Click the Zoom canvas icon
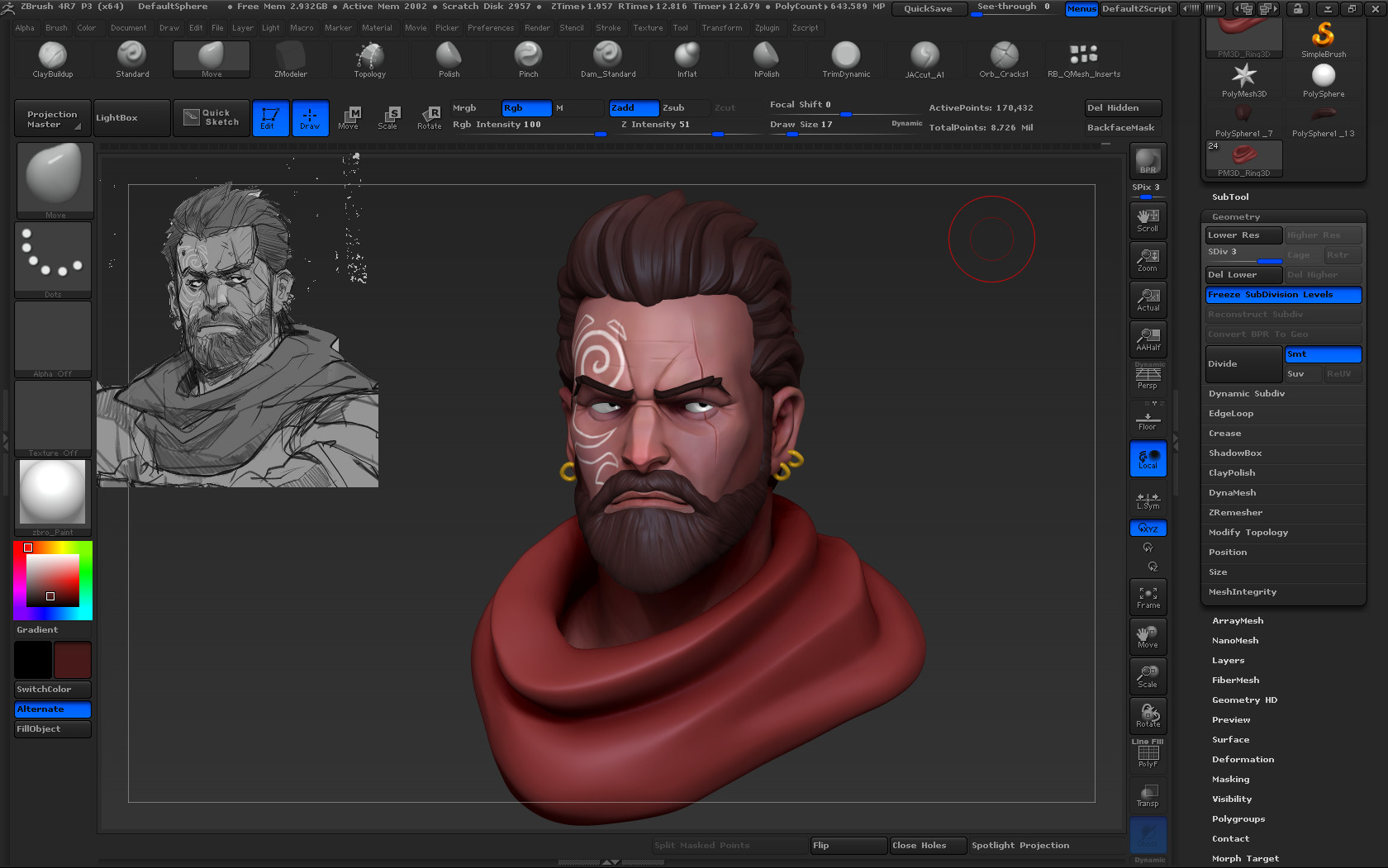 coord(1148,259)
